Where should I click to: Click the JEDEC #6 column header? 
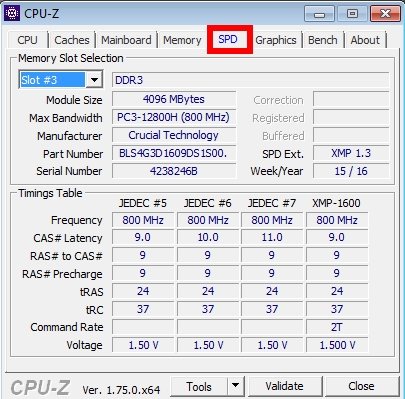point(207,203)
